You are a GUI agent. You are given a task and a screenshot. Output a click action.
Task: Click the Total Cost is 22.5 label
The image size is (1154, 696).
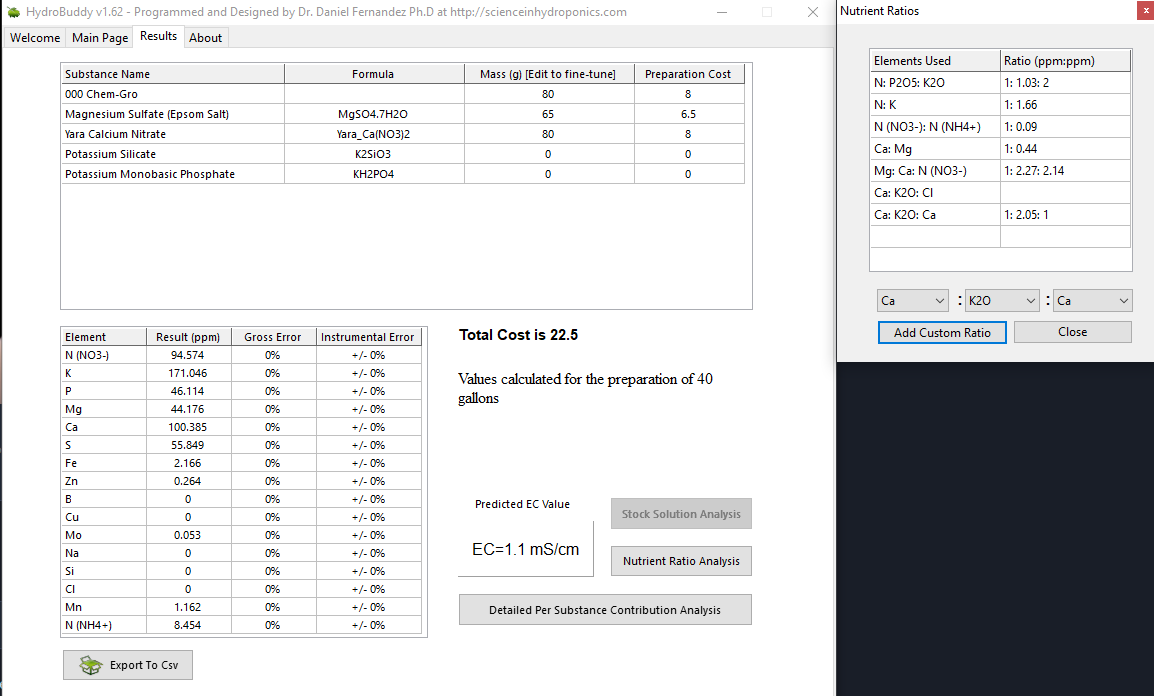pos(519,335)
